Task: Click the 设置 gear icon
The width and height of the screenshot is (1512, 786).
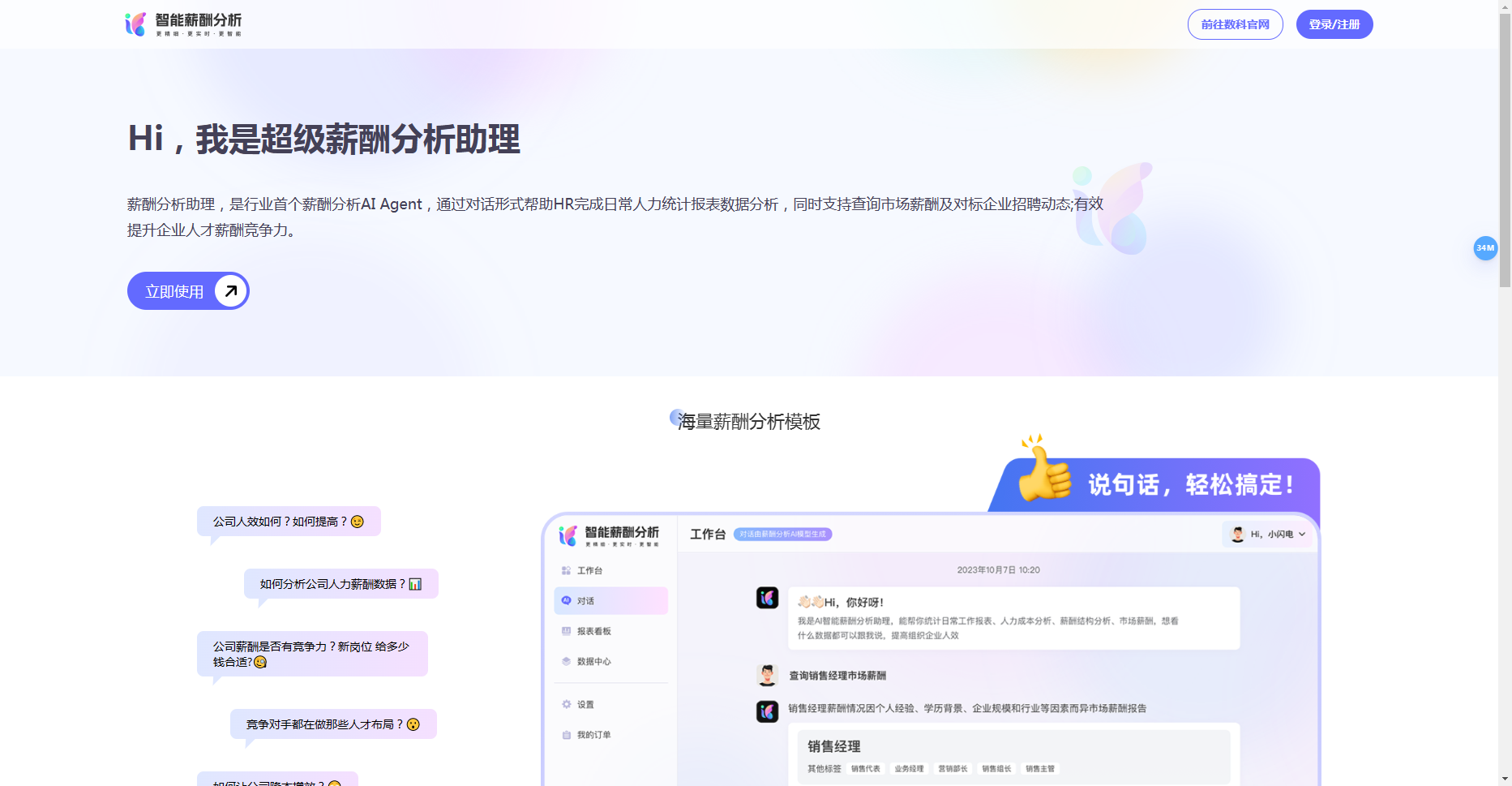Action: click(566, 704)
